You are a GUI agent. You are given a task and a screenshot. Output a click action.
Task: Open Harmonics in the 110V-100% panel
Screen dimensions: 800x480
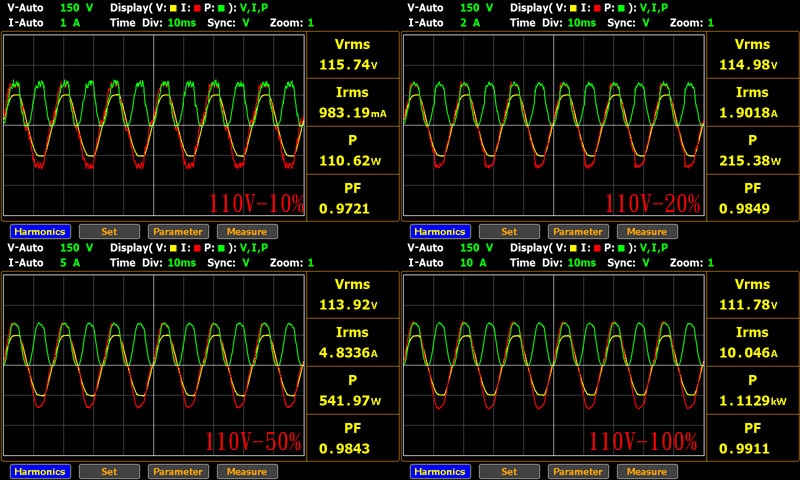point(440,471)
